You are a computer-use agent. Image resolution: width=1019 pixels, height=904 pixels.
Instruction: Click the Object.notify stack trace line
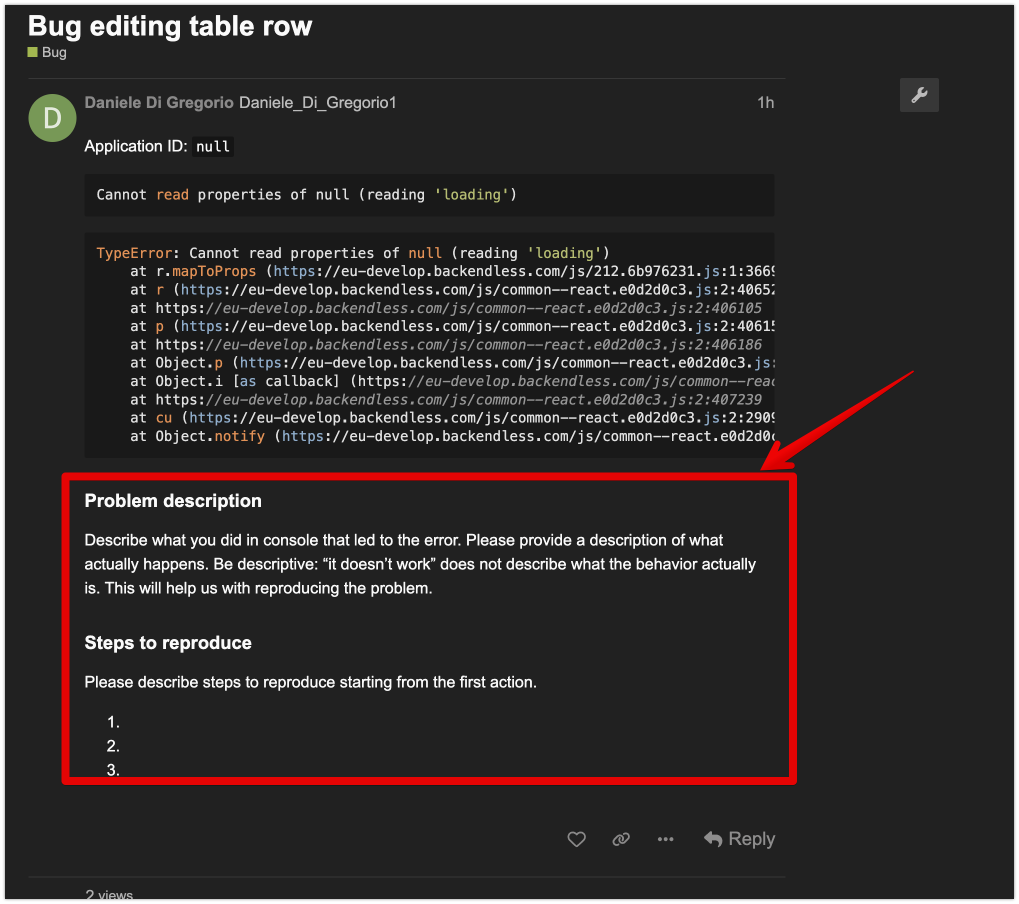click(x=452, y=436)
